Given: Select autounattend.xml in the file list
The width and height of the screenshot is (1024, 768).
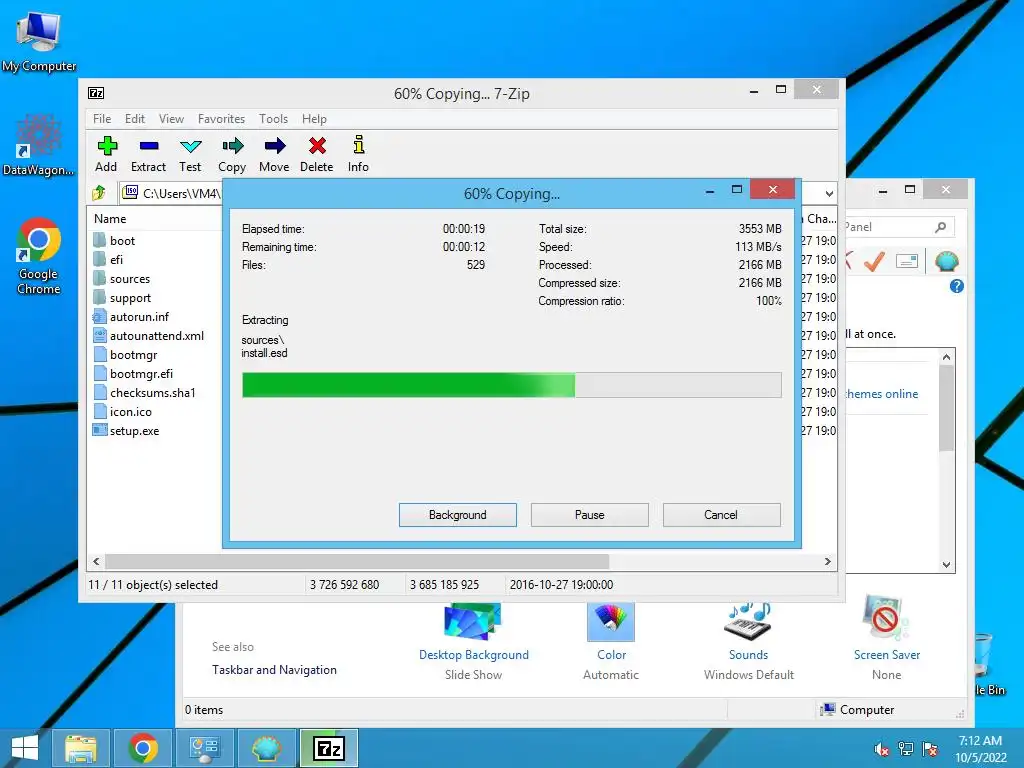Looking at the screenshot, I should (x=148, y=336).
